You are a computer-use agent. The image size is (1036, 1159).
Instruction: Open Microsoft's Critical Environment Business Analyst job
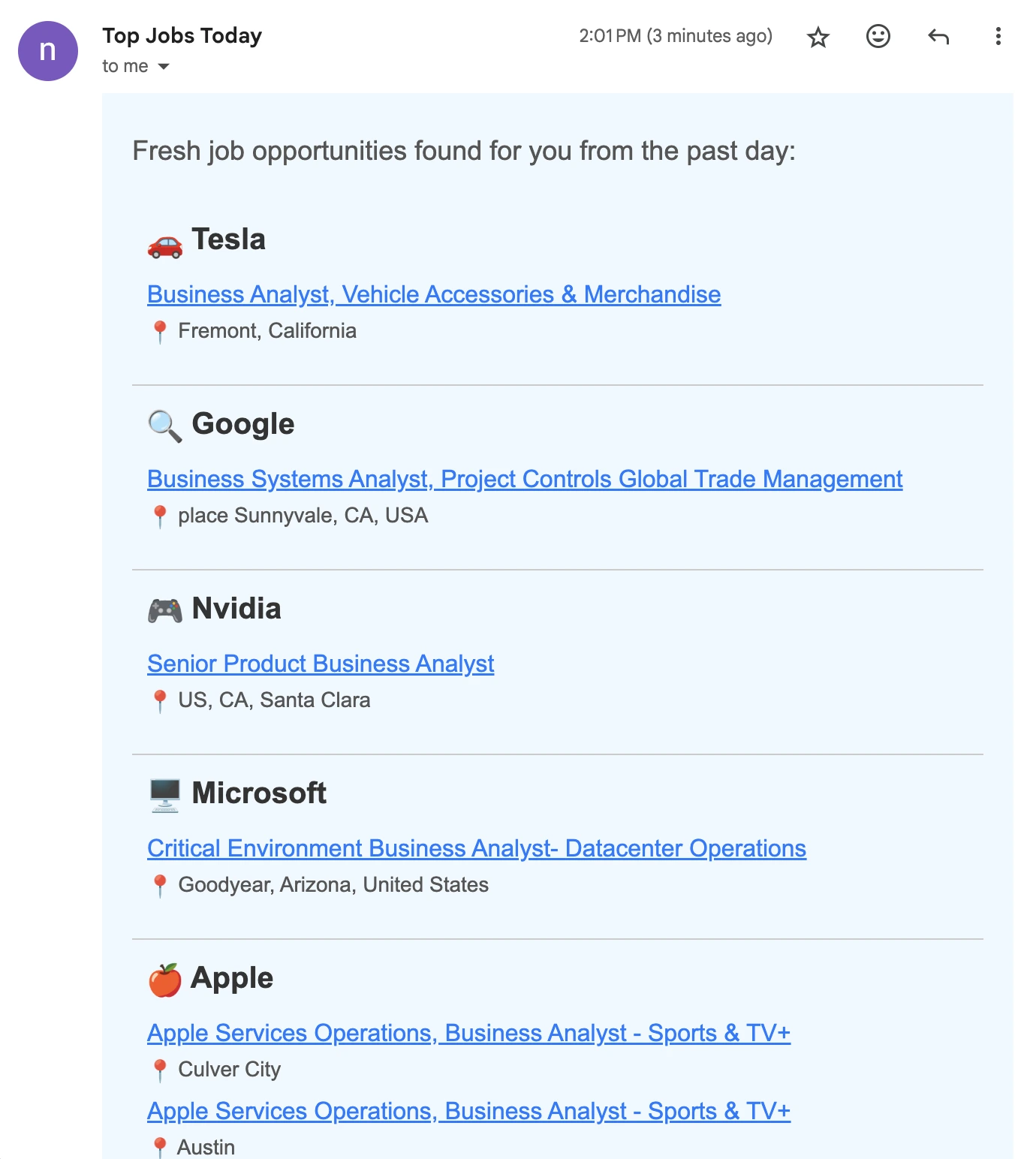[477, 848]
